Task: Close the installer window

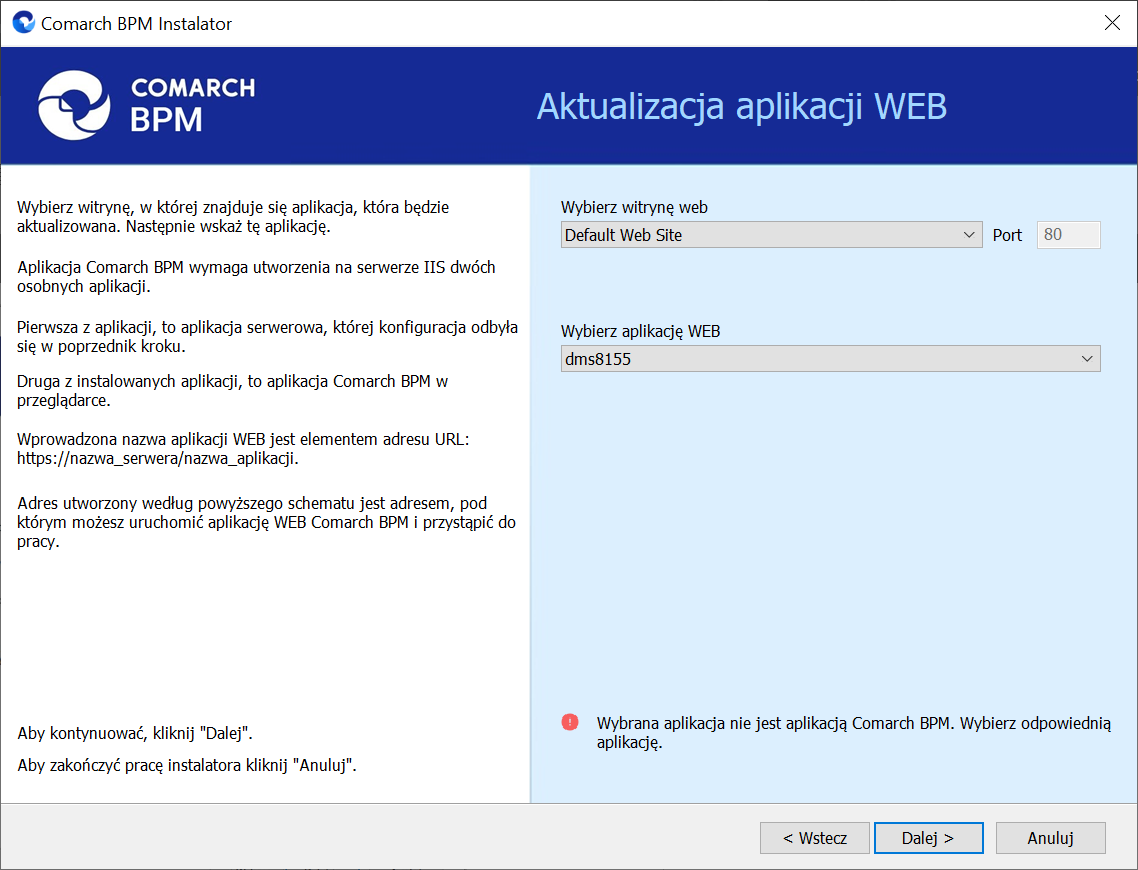Action: (1111, 22)
